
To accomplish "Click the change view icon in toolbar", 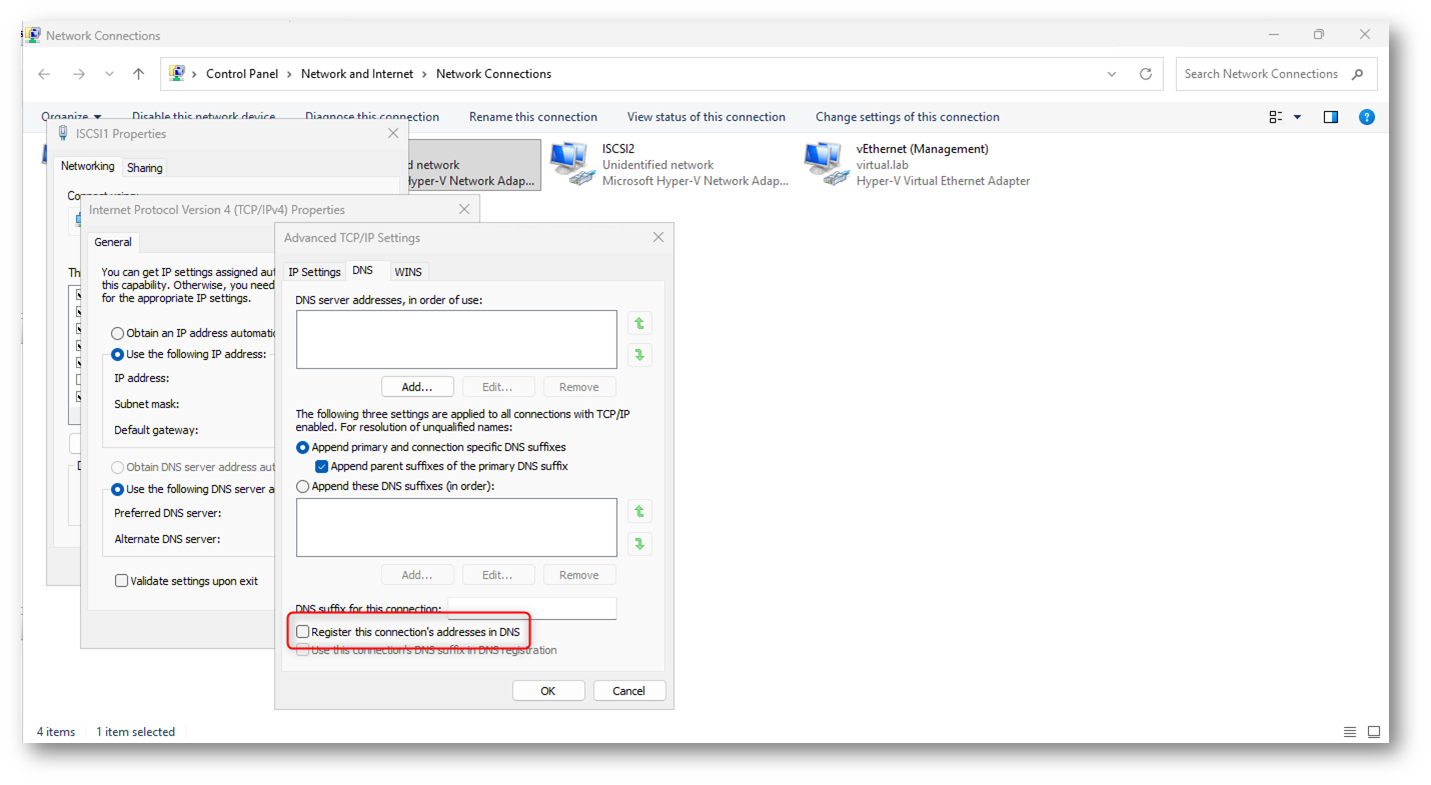I will point(1276,117).
